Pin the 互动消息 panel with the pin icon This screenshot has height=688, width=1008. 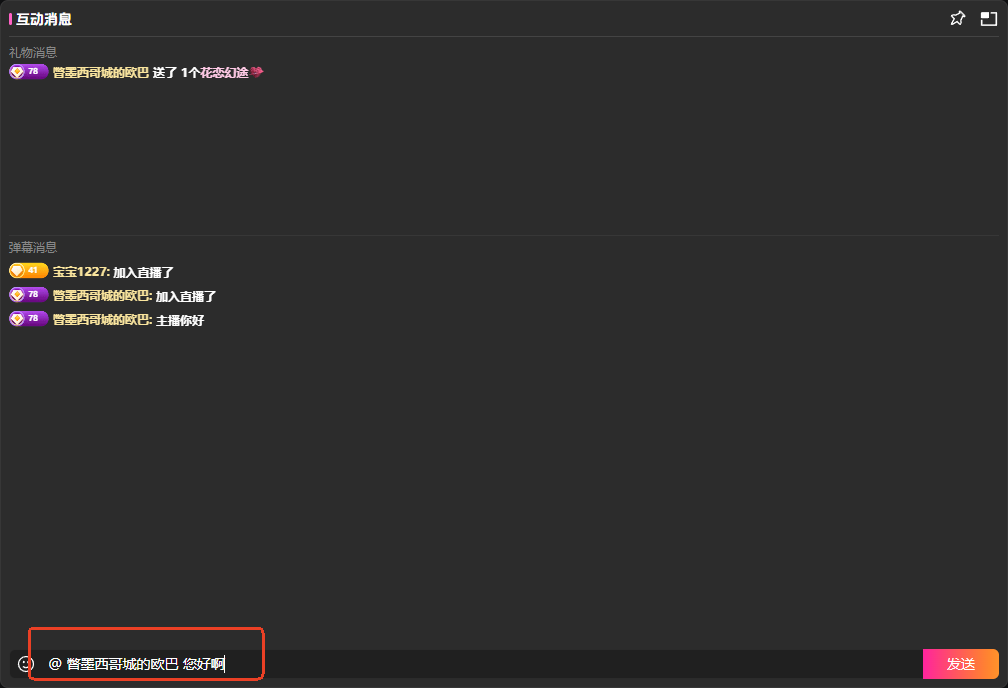coord(957,18)
